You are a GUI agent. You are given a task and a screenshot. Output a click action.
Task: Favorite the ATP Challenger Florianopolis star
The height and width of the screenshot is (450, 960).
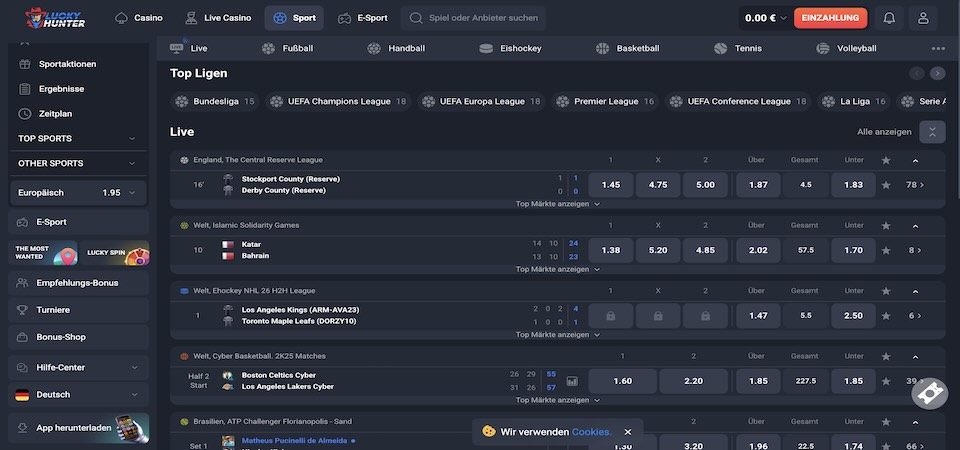click(885, 422)
